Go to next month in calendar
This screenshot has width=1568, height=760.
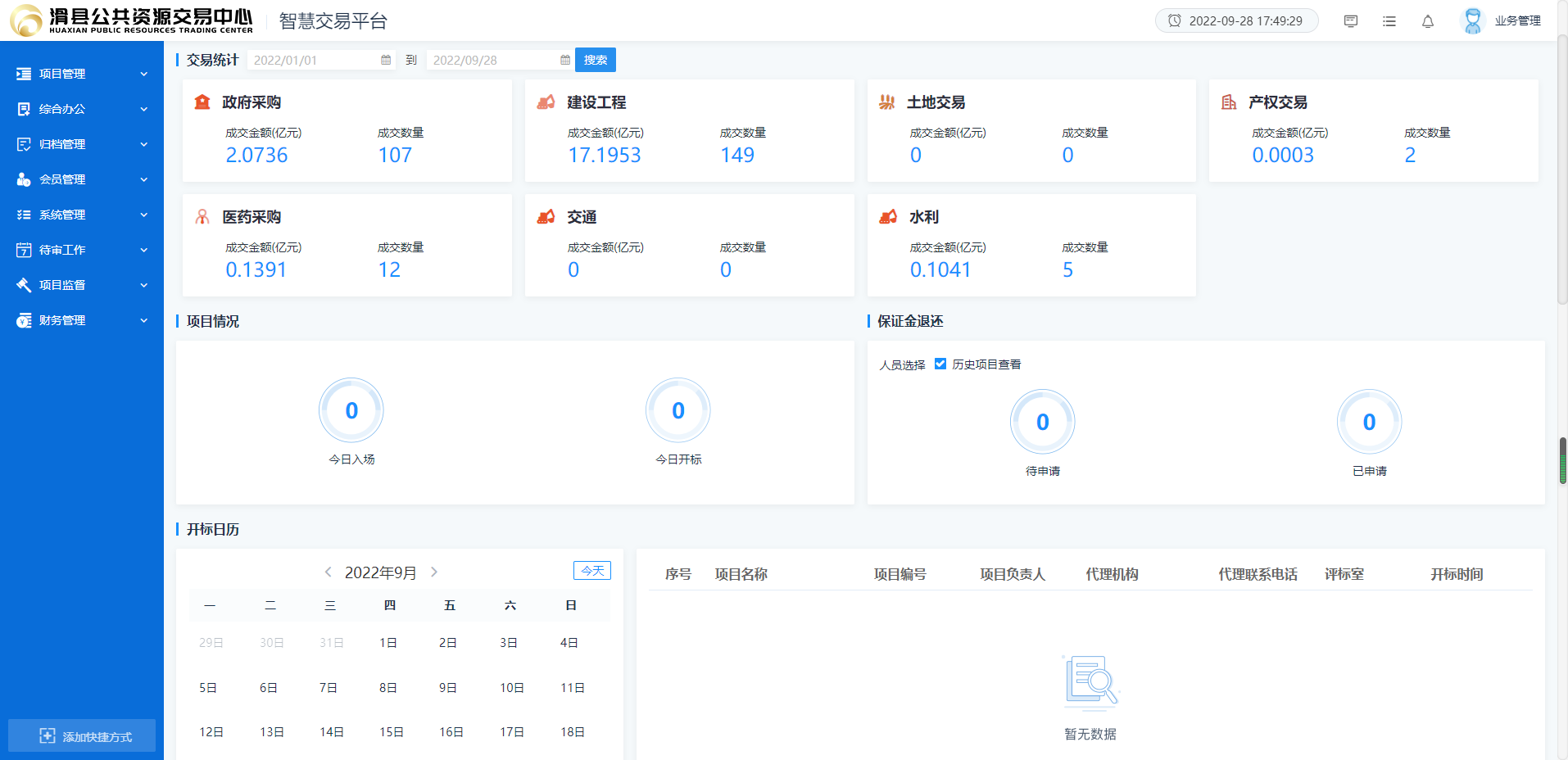coord(434,572)
